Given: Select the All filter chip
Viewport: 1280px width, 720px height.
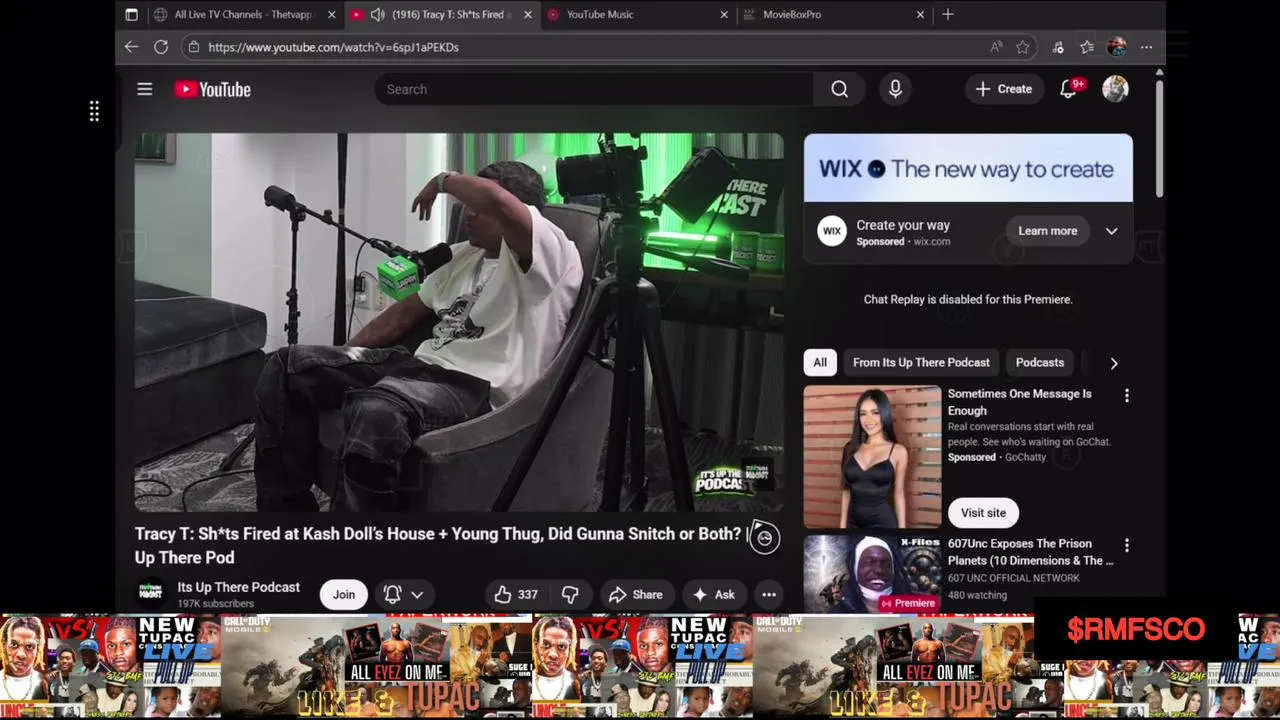Looking at the screenshot, I should click(x=820, y=363).
